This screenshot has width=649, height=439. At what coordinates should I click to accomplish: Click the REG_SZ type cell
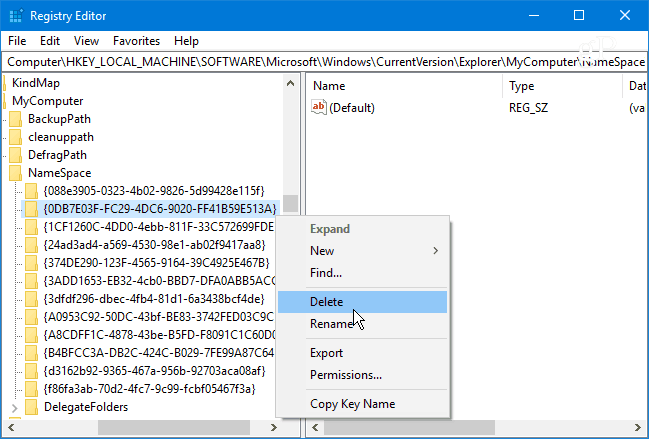pyautogui.click(x=528, y=108)
